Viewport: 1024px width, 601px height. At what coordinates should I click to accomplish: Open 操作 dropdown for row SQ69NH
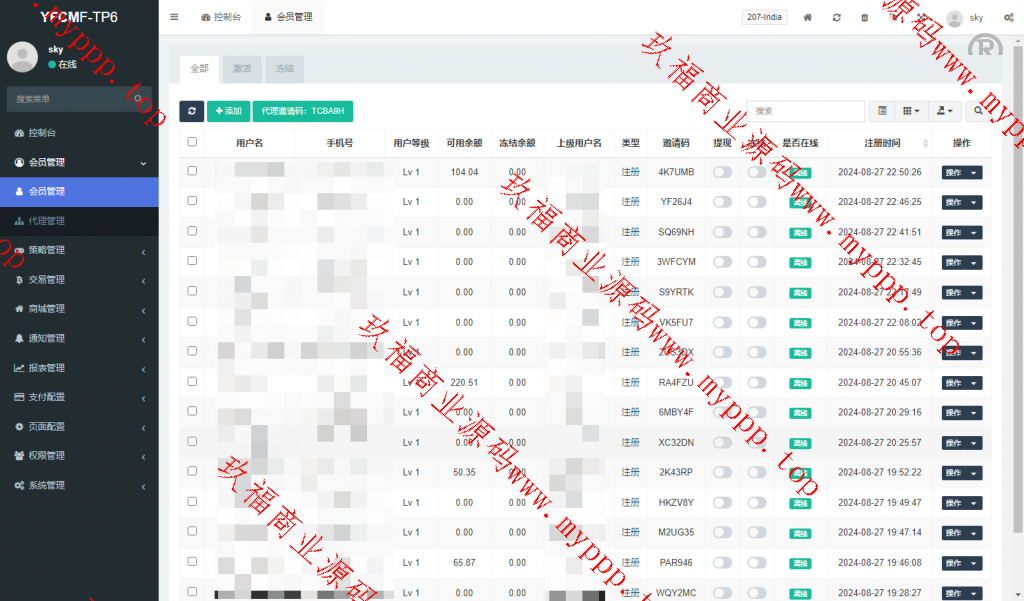coord(961,232)
